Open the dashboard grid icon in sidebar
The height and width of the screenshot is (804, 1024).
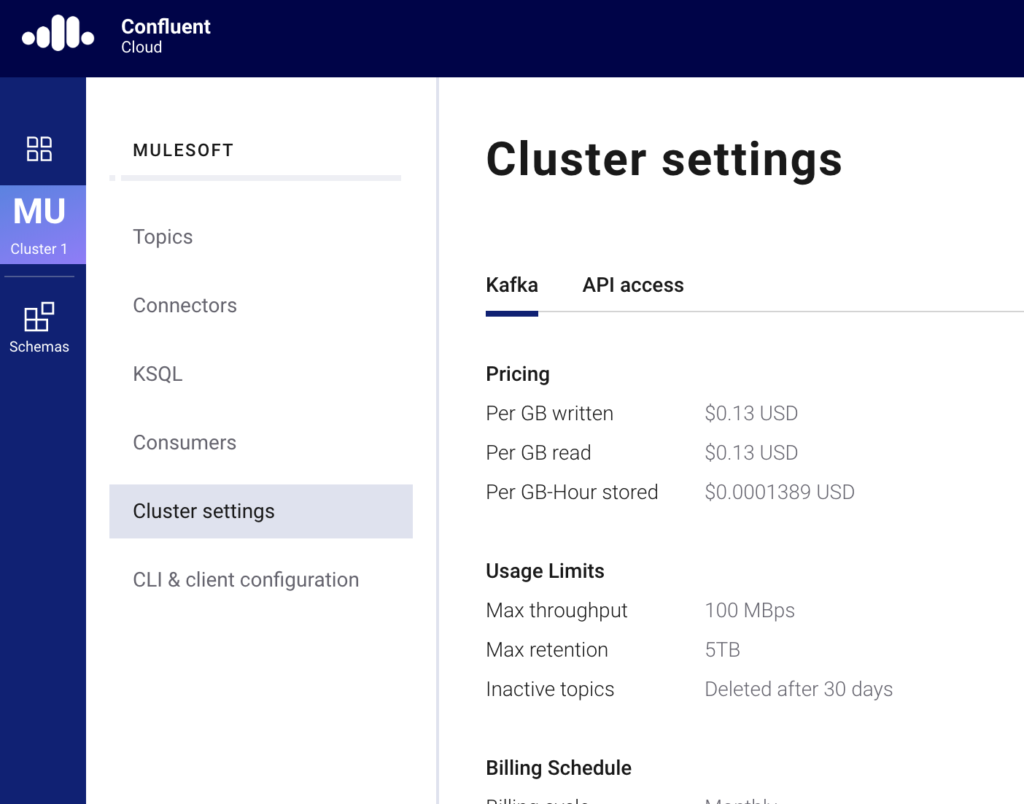click(x=40, y=148)
